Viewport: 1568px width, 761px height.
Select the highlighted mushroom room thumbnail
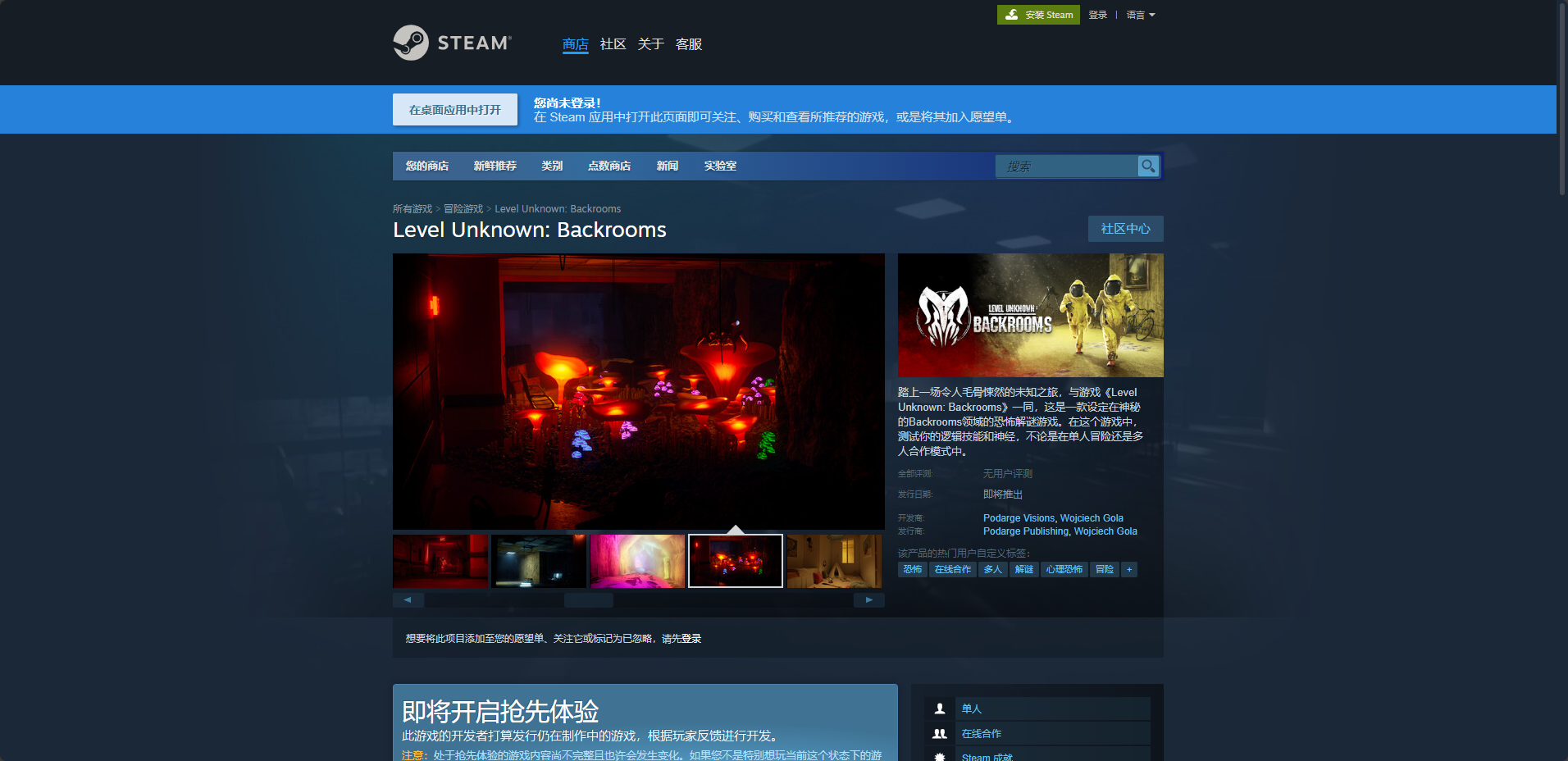[x=736, y=561]
